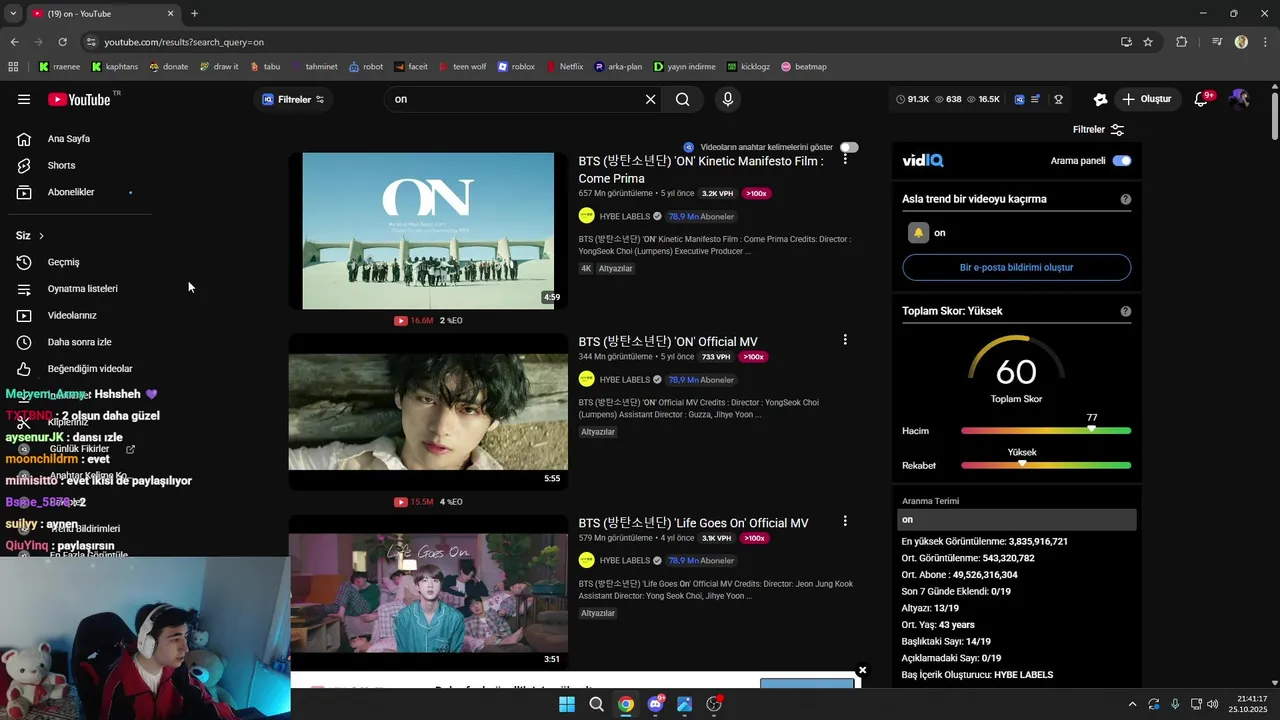This screenshot has width=1280, height=720.
Task: Open HYBE LABELS channel under Kinetic Manifesto Film
Action: click(x=624, y=216)
